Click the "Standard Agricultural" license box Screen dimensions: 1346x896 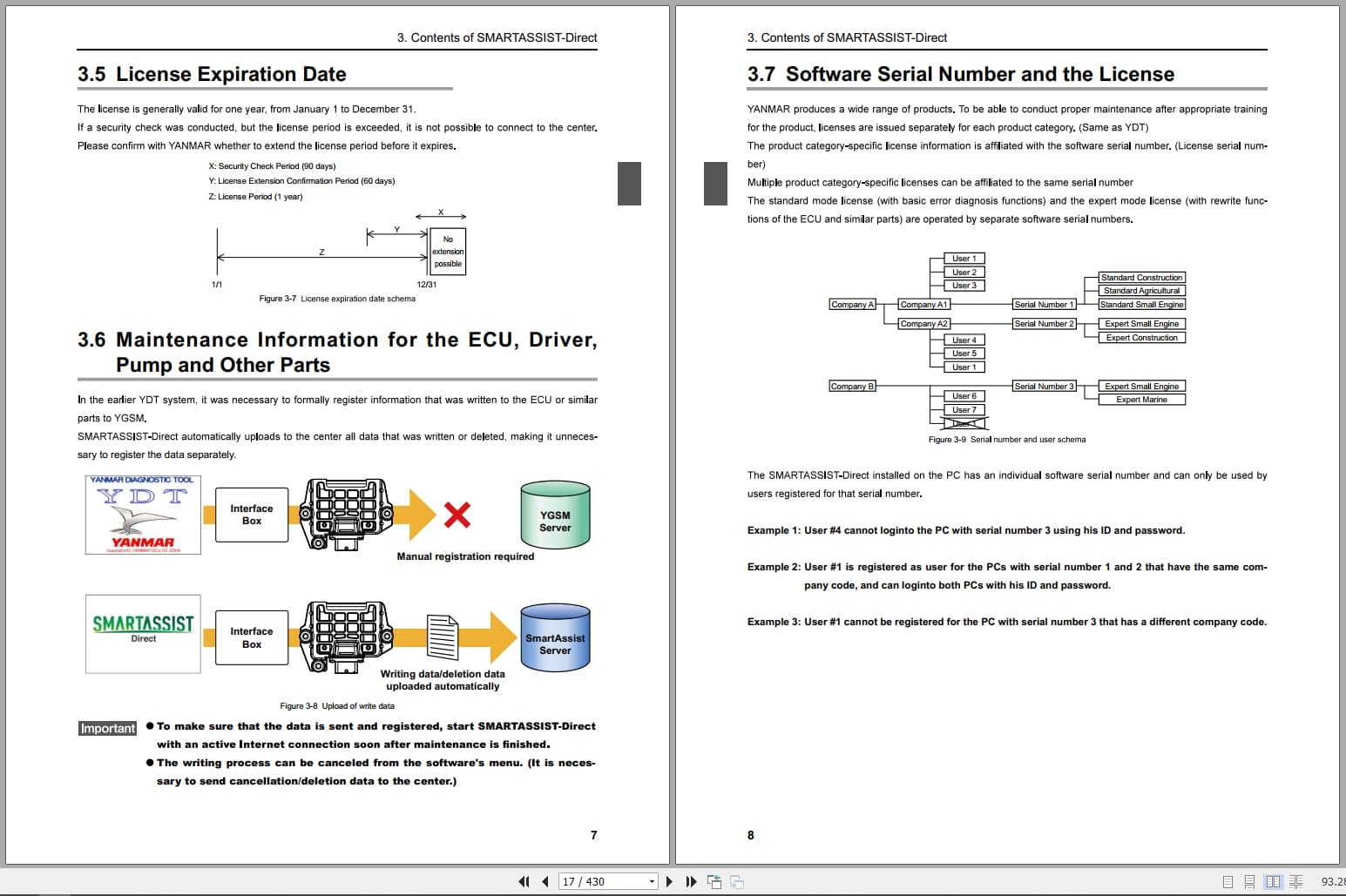click(1142, 291)
